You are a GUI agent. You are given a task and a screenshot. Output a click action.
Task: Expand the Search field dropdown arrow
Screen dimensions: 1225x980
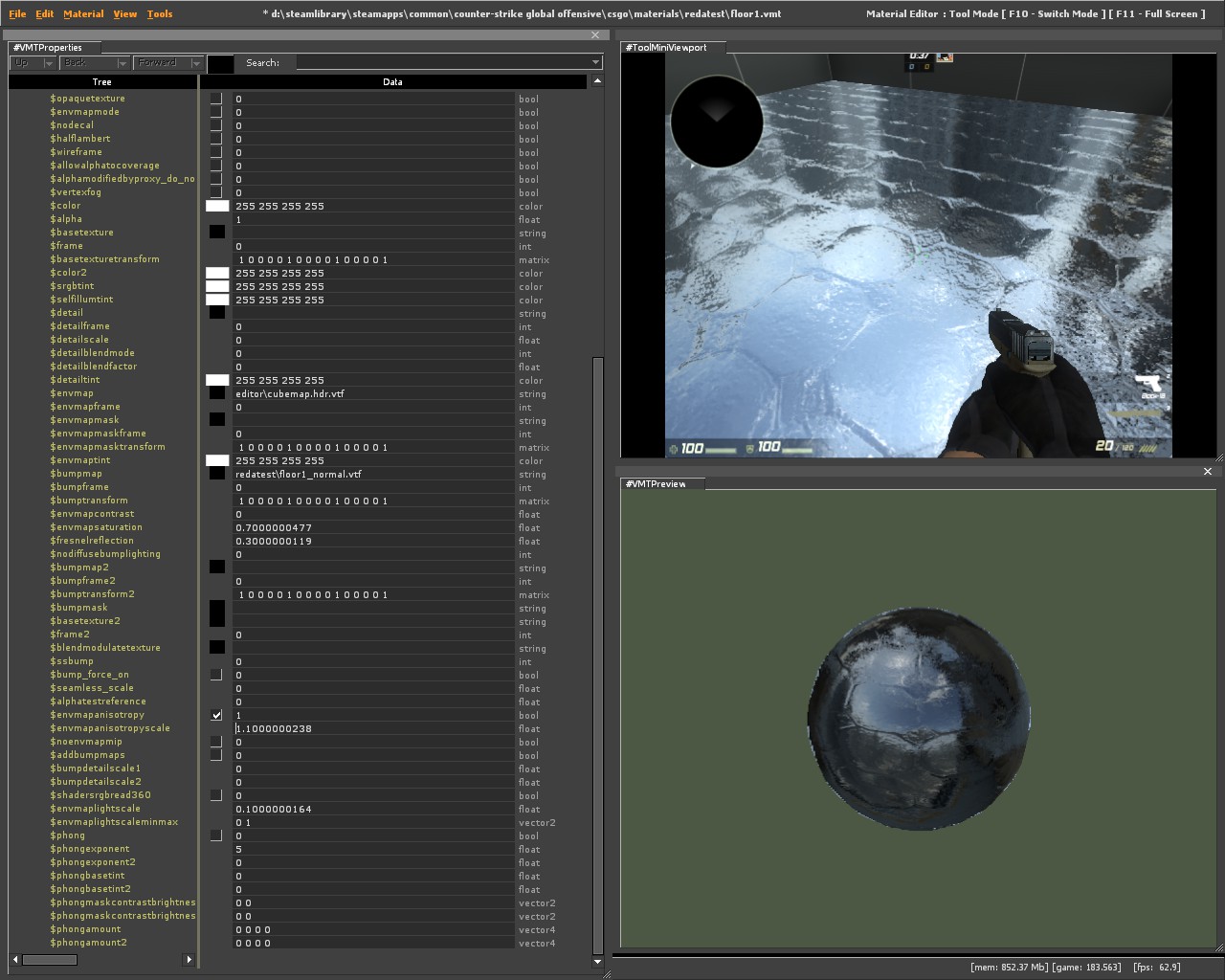tap(595, 63)
